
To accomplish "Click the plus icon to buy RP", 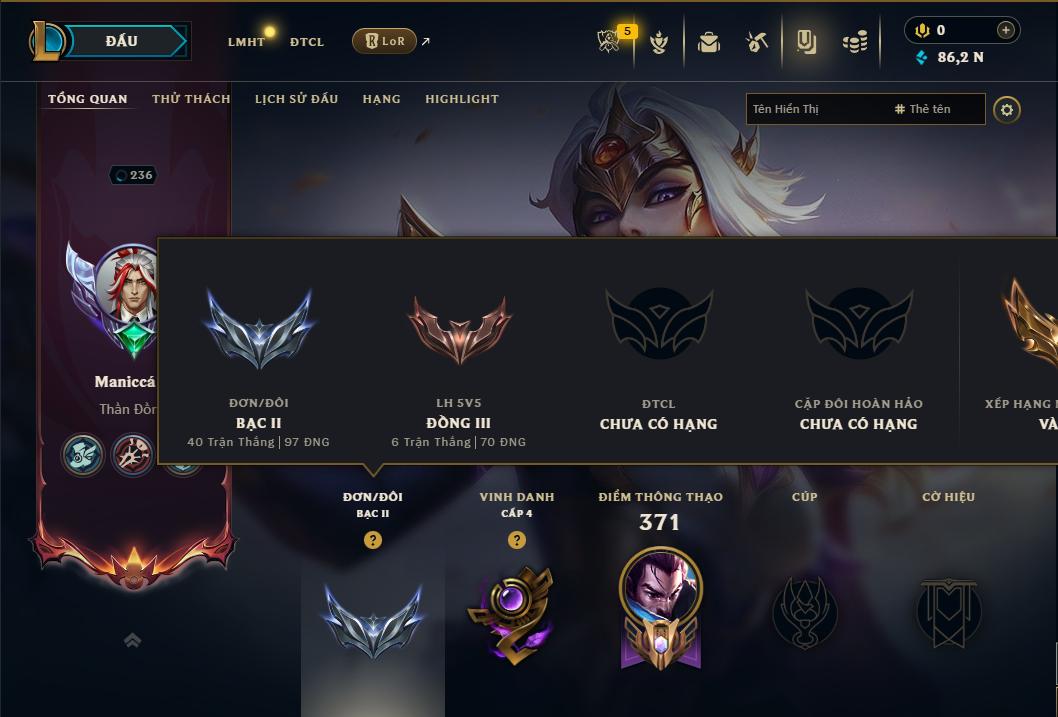I will (x=1005, y=30).
